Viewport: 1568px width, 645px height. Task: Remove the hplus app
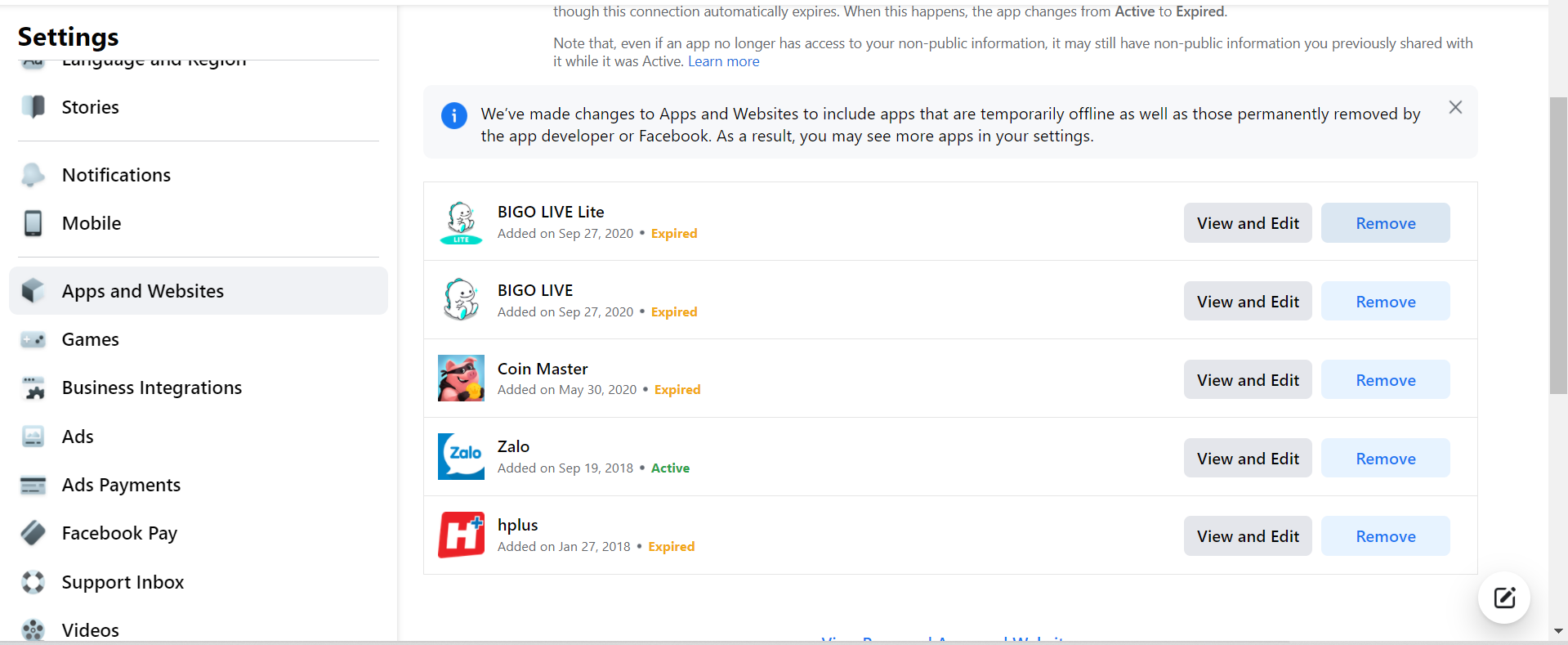pyautogui.click(x=1386, y=536)
